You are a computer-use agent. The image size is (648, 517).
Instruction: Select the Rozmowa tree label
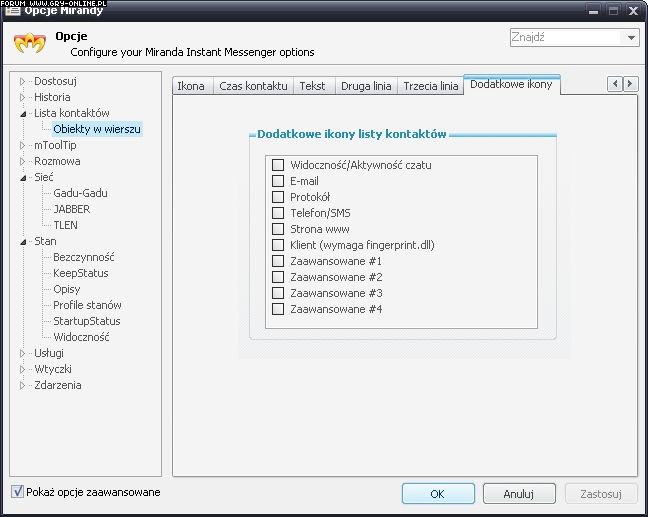57,161
